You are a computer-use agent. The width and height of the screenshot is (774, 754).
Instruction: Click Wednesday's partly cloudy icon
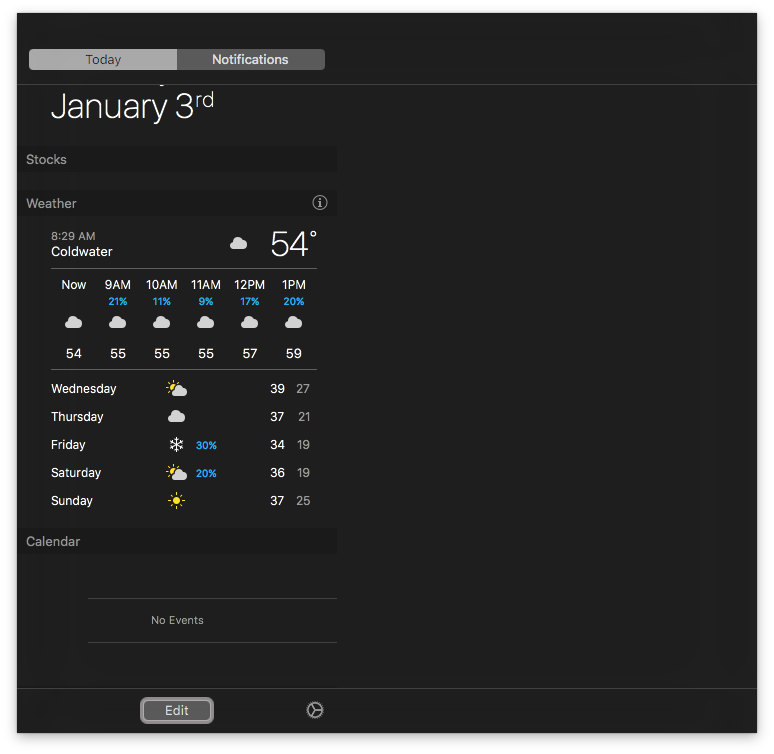(x=176, y=389)
